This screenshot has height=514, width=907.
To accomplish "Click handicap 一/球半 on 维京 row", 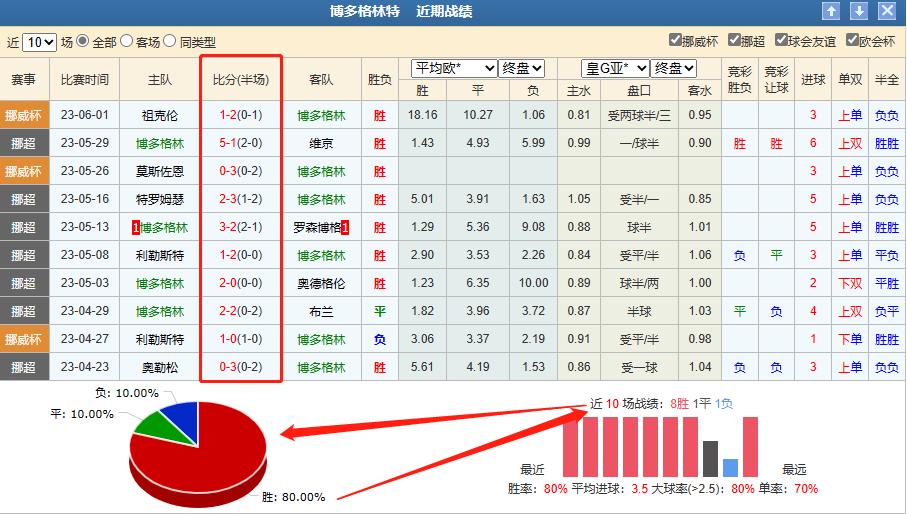I will pyautogui.click(x=639, y=143).
